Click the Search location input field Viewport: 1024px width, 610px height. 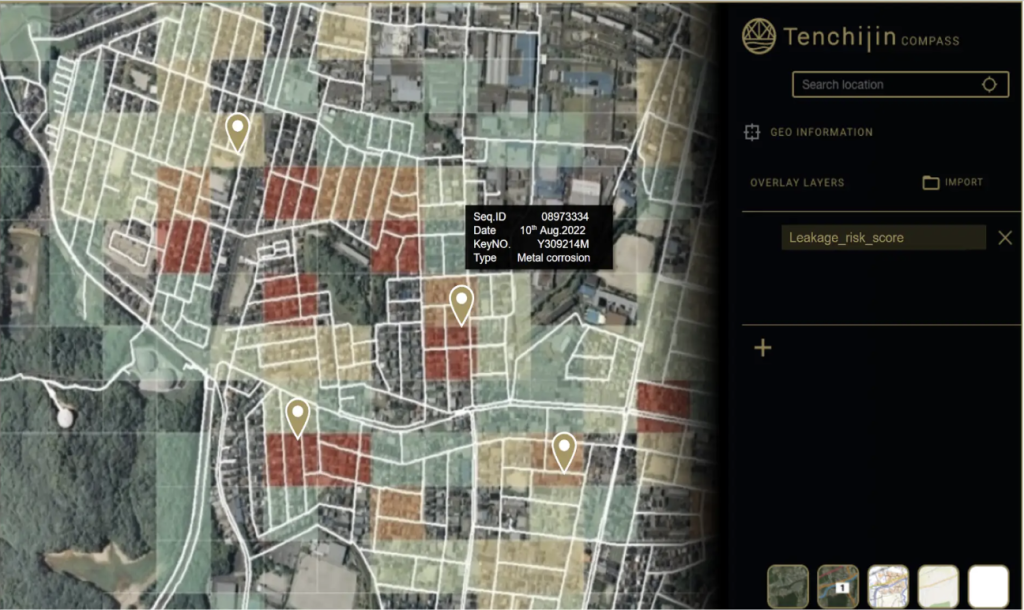pyautogui.click(x=901, y=85)
